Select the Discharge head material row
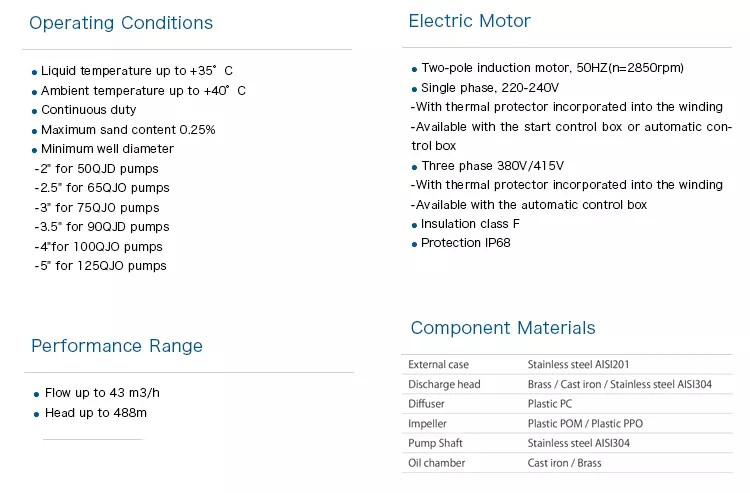The height and width of the screenshot is (493, 750). click(x=567, y=384)
